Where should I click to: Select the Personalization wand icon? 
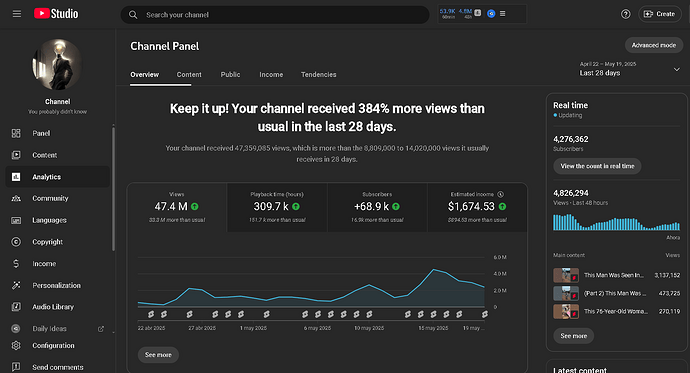[16, 285]
